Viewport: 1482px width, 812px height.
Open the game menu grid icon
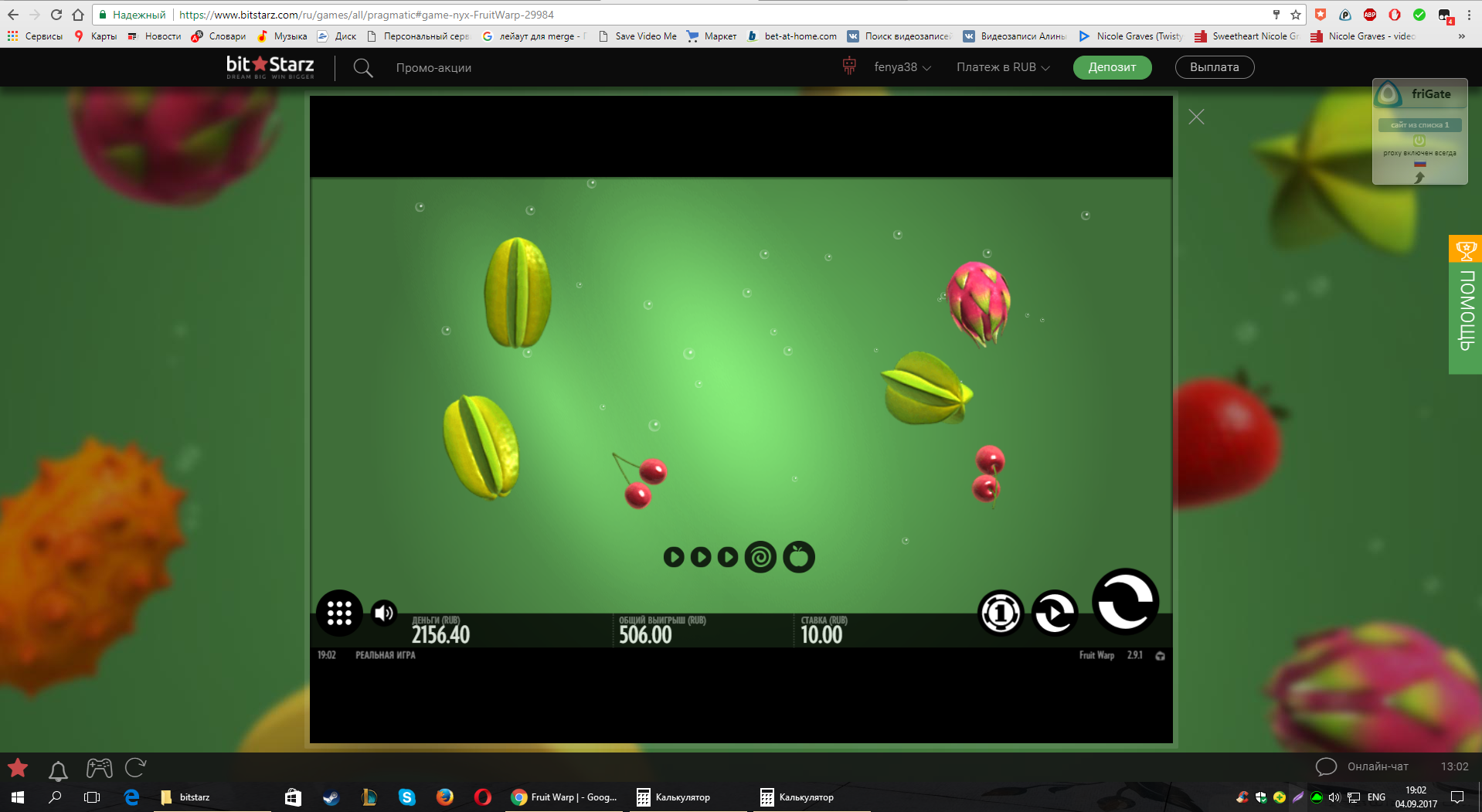click(339, 613)
